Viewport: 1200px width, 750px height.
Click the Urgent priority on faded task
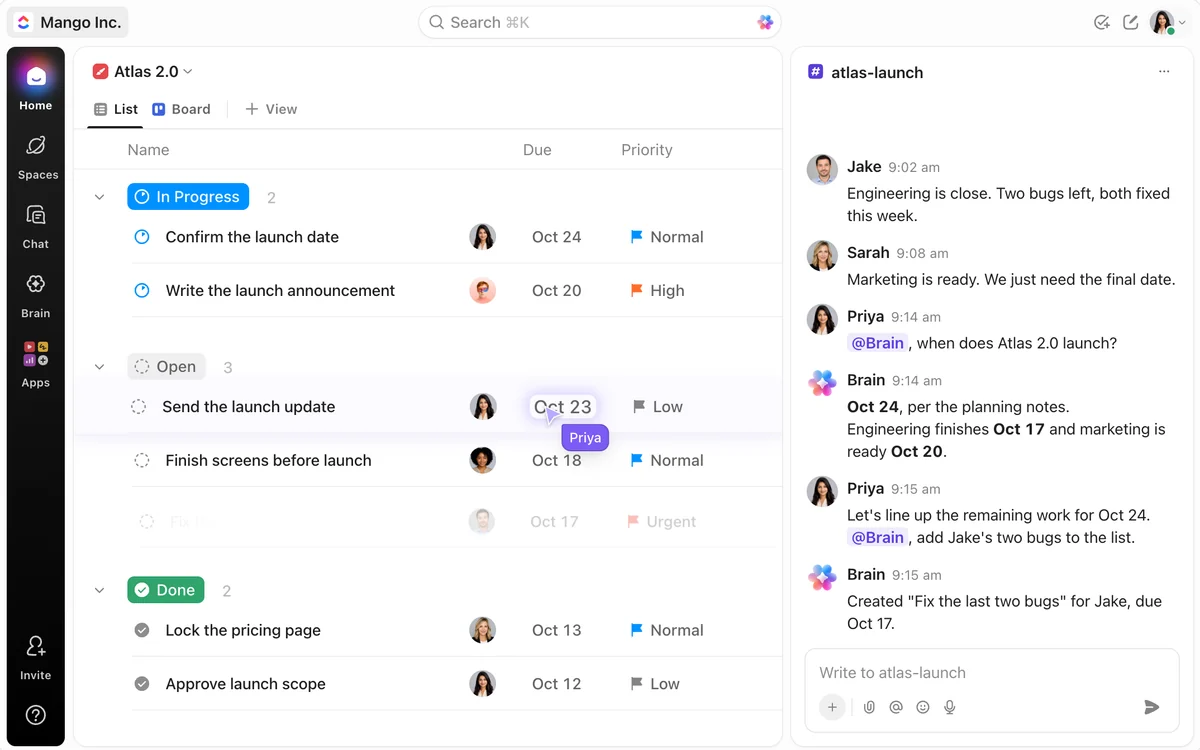(661, 521)
